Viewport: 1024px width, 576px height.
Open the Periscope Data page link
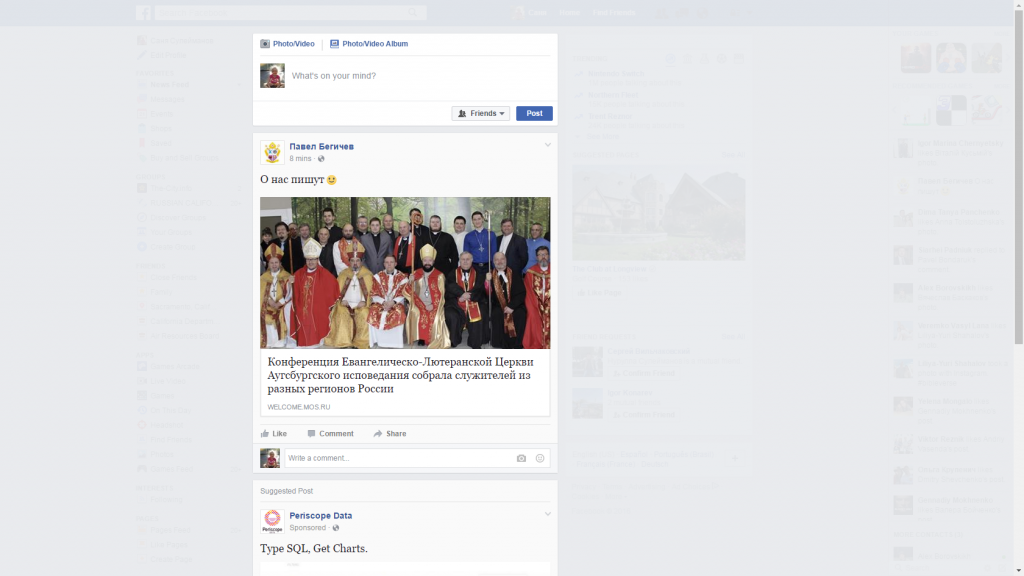(x=321, y=515)
